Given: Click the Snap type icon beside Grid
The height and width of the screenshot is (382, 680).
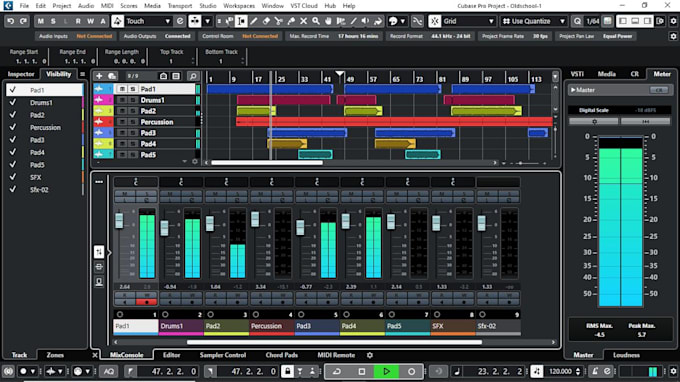Looking at the screenshot, I should click(435, 21).
